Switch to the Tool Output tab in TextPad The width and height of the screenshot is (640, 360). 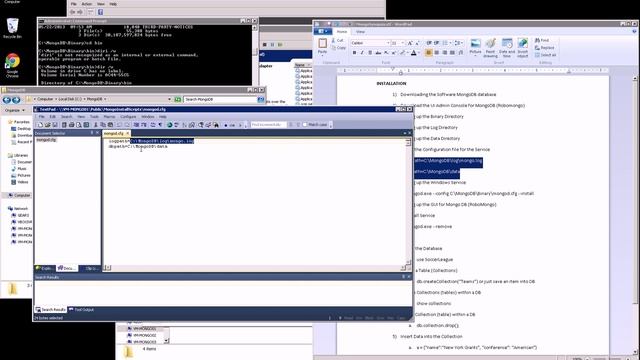tap(82, 310)
